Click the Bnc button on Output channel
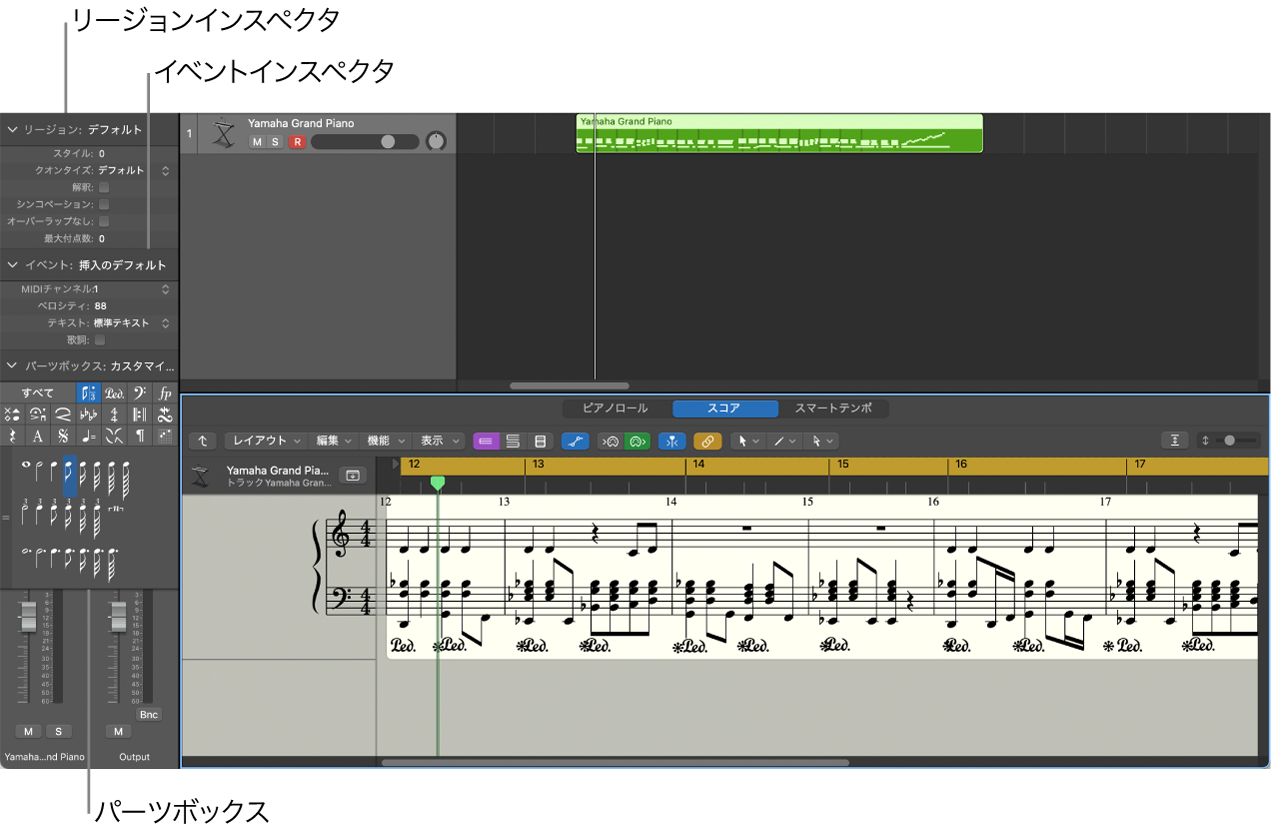1271x833 pixels. point(149,714)
